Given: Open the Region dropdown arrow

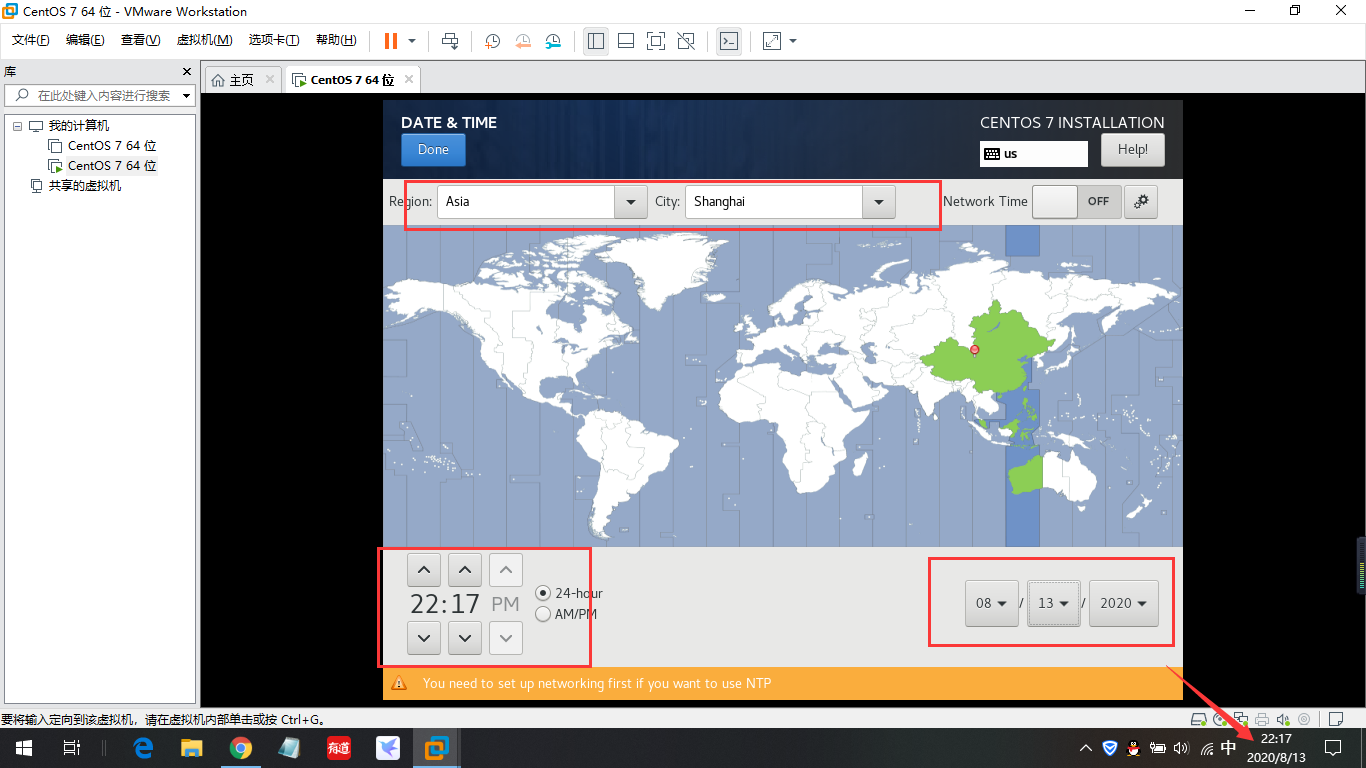Looking at the screenshot, I should coord(630,201).
